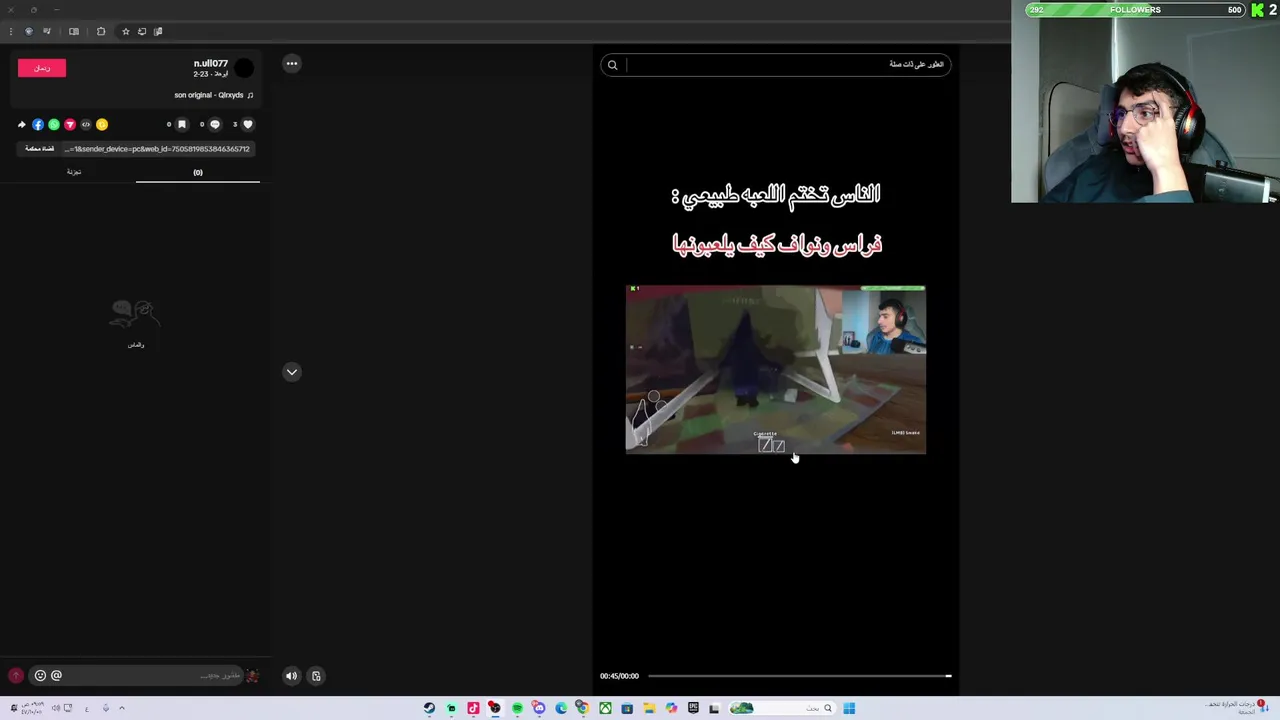Click the copy link button beside the URL
1280x720 pixels.
point(40,149)
